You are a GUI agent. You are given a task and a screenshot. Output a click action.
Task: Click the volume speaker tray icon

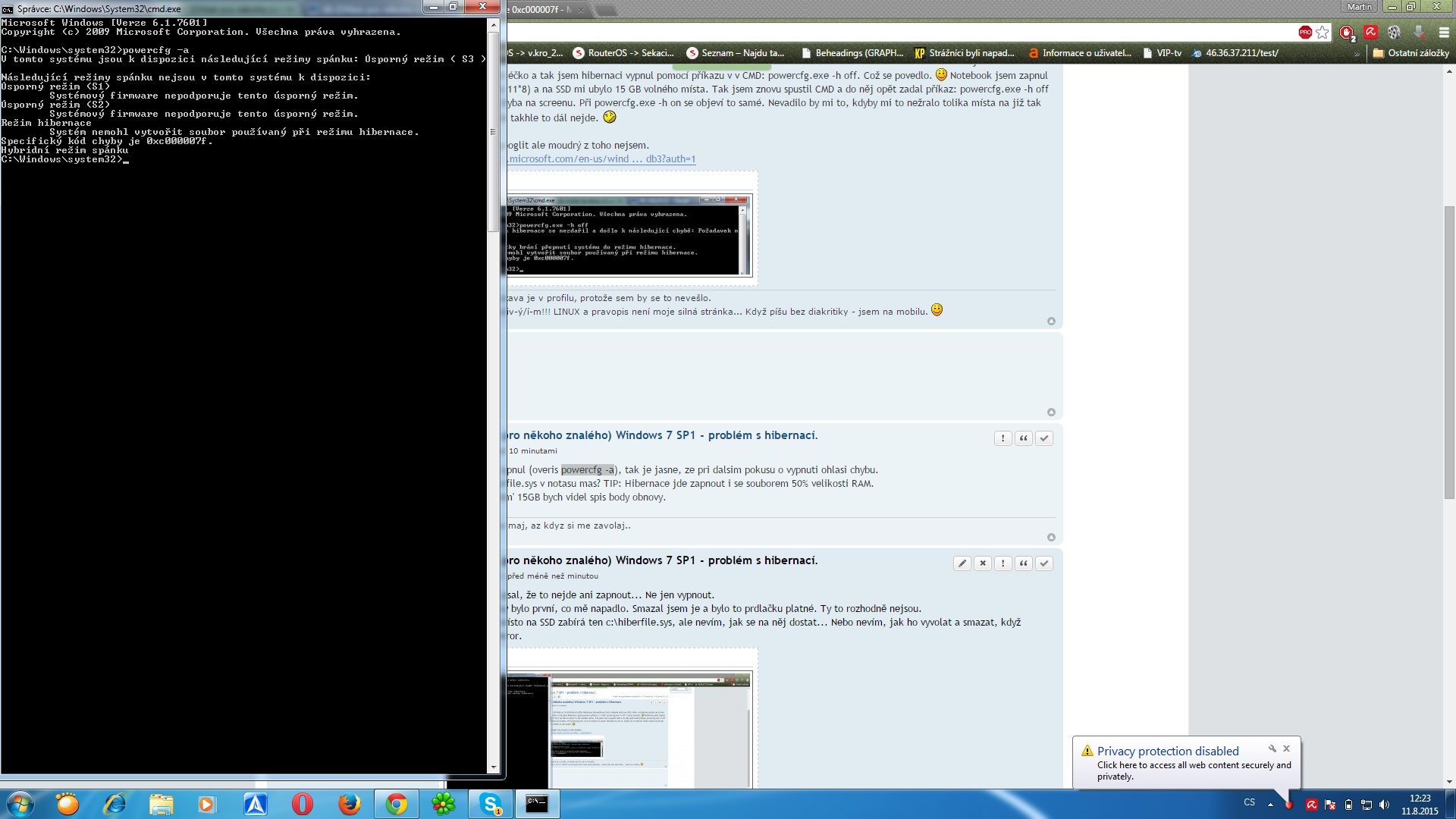[x=1384, y=805]
